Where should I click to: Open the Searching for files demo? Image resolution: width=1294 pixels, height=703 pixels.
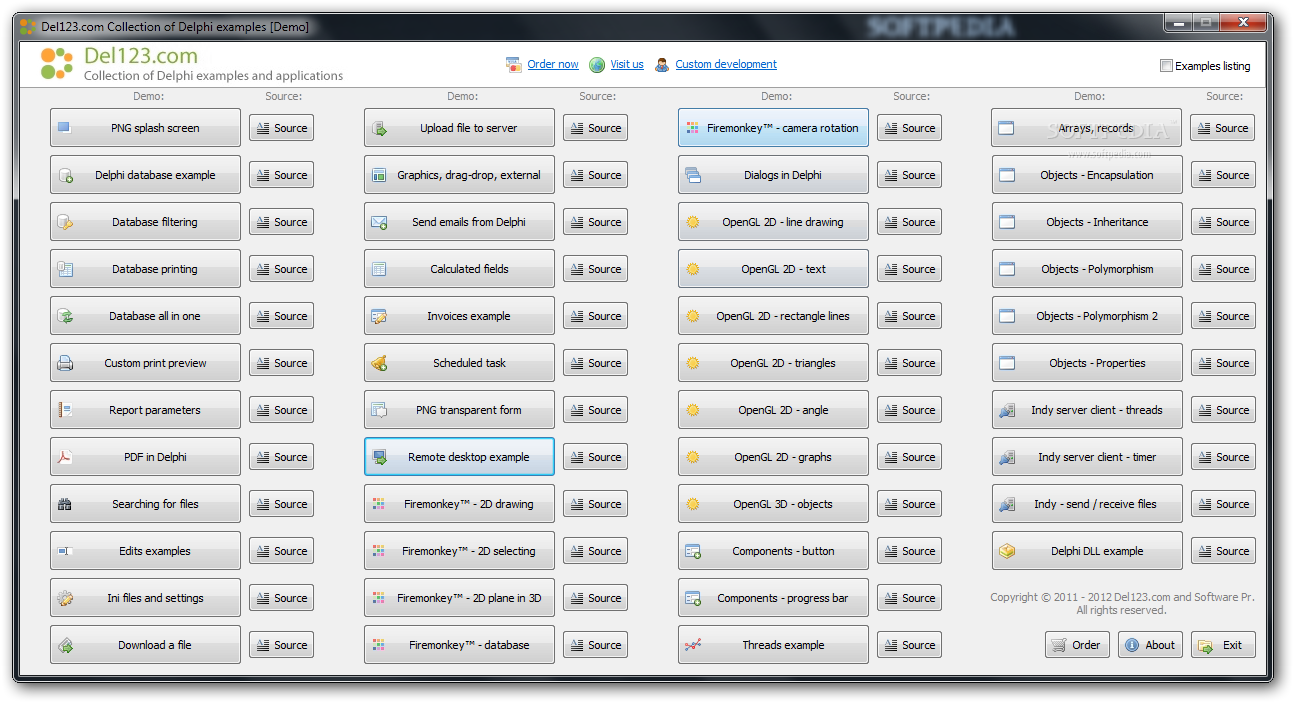pos(145,504)
